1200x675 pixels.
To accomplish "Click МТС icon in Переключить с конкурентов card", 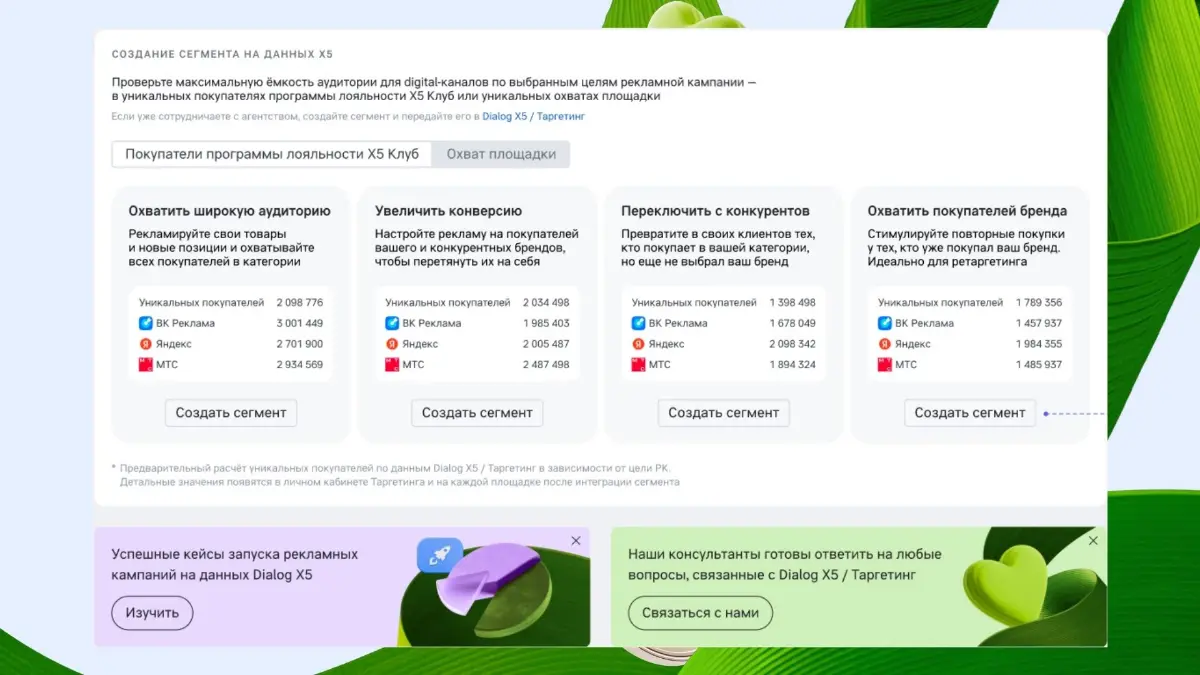I will point(638,365).
